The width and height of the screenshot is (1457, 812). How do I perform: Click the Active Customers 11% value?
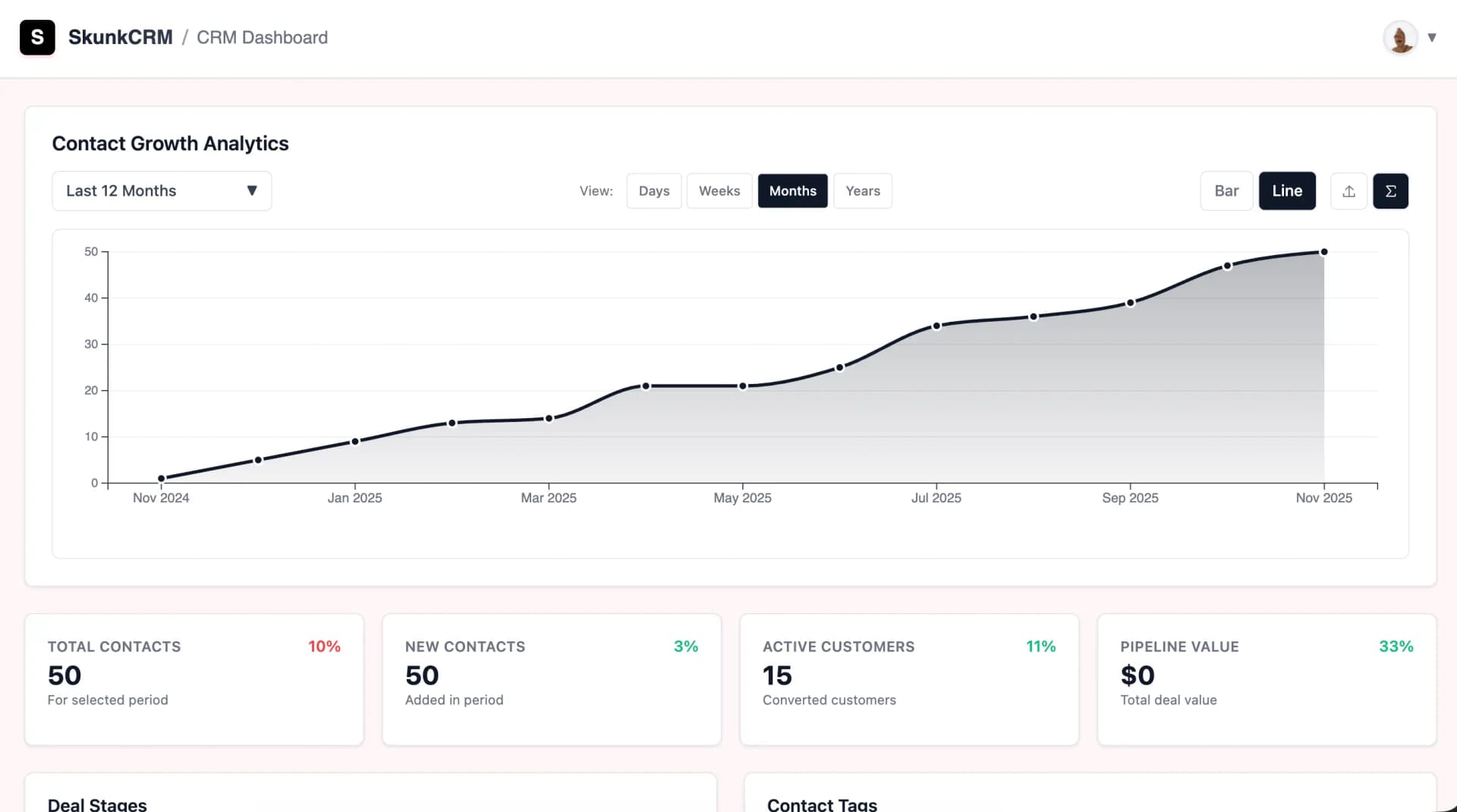1040,647
